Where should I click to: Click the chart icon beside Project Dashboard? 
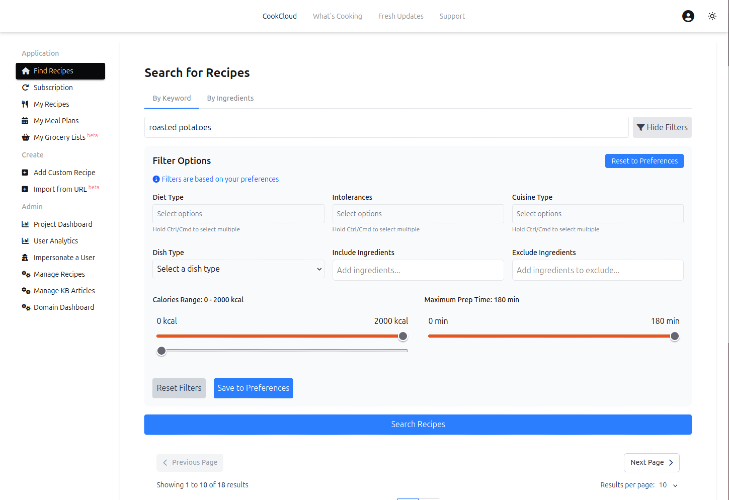[26, 224]
